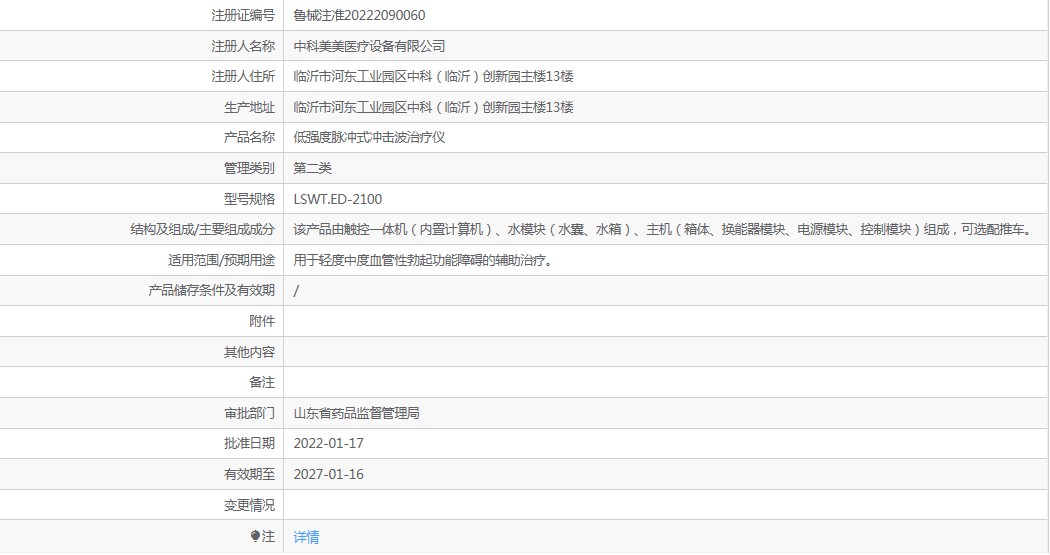Click the 审批部门 label
Image resolution: width=1050 pixels, height=555 pixels.
[x=249, y=413]
